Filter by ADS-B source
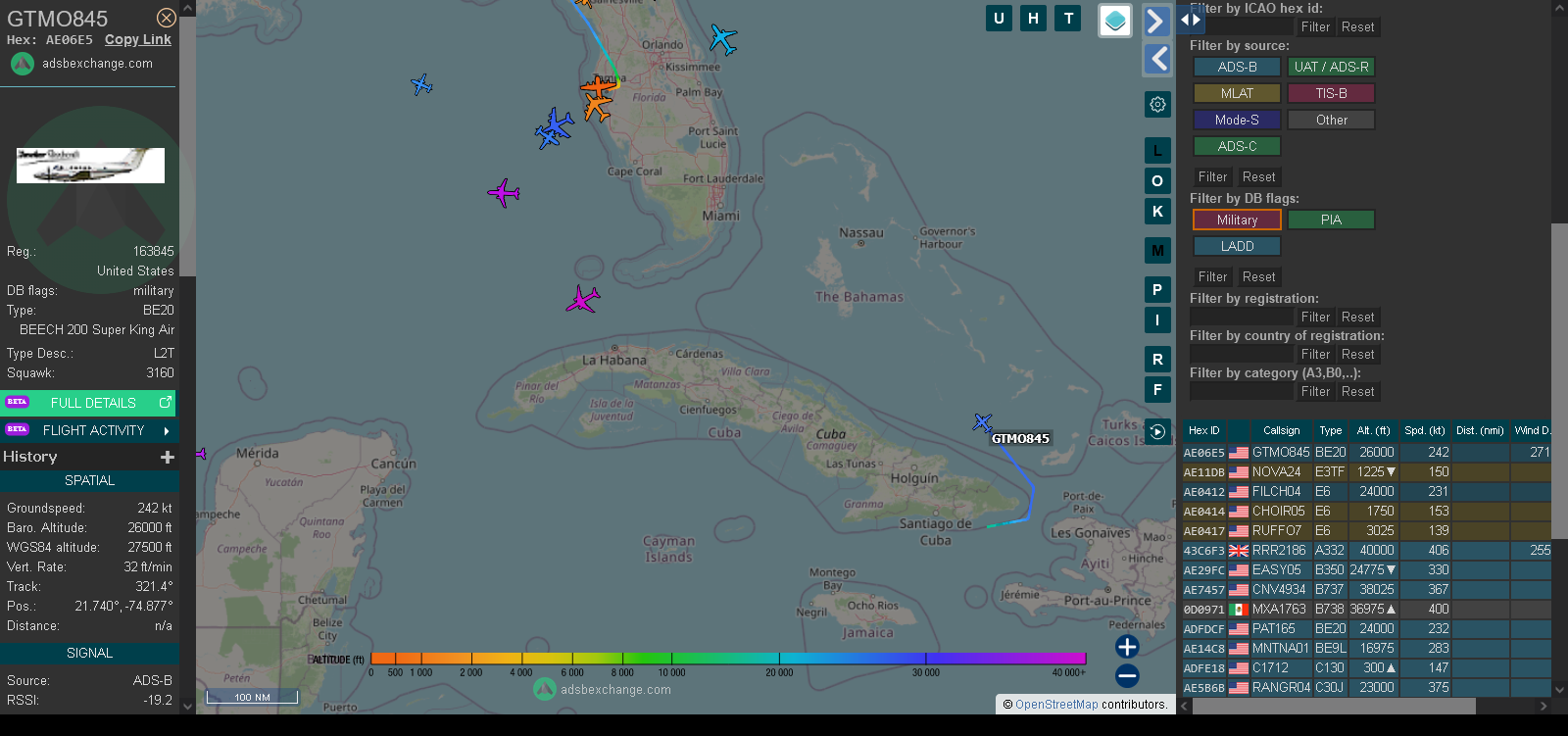The image size is (1568, 736). pyautogui.click(x=1237, y=67)
